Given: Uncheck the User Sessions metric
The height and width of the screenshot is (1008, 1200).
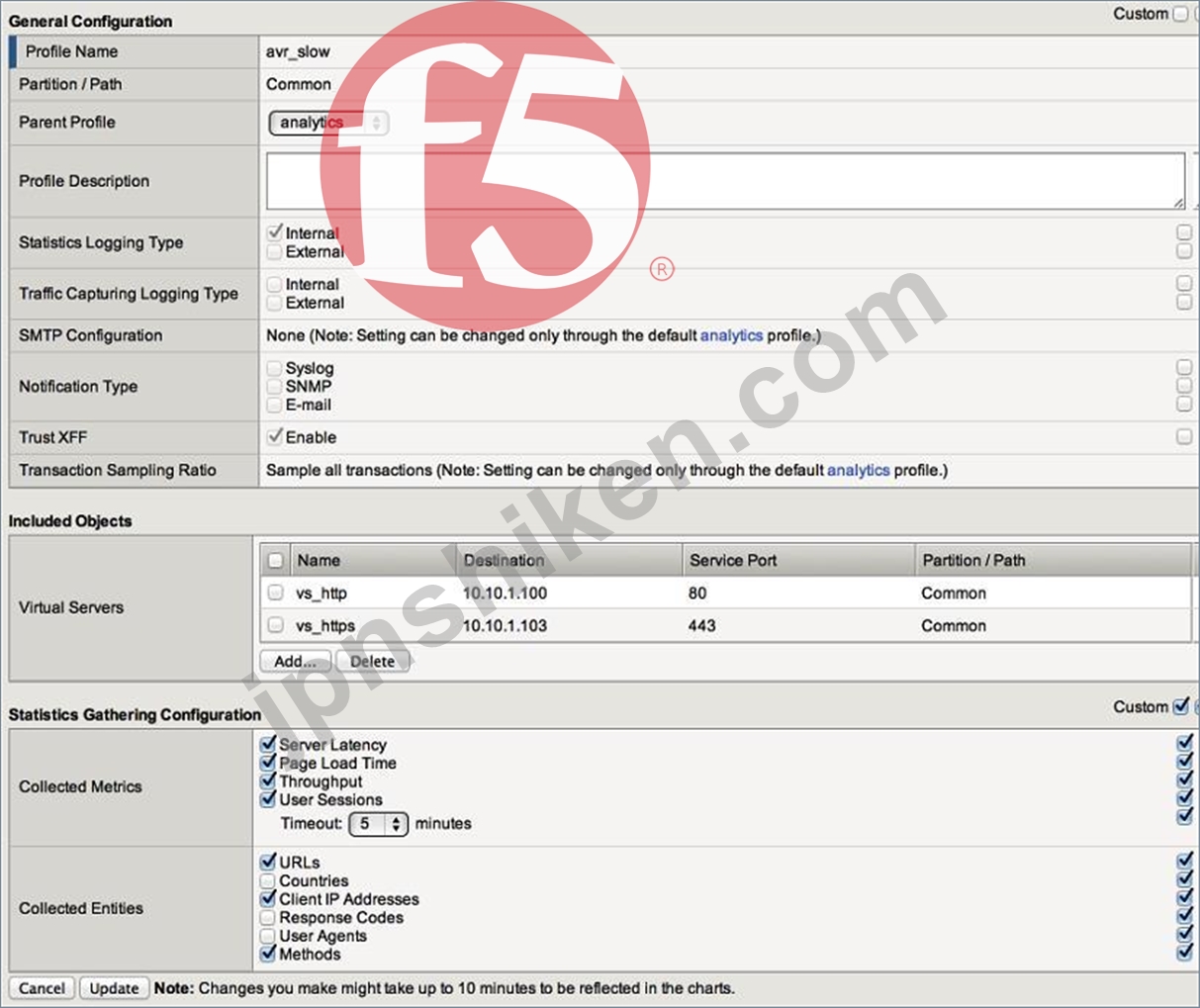Looking at the screenshot, I should coord(268,799).
